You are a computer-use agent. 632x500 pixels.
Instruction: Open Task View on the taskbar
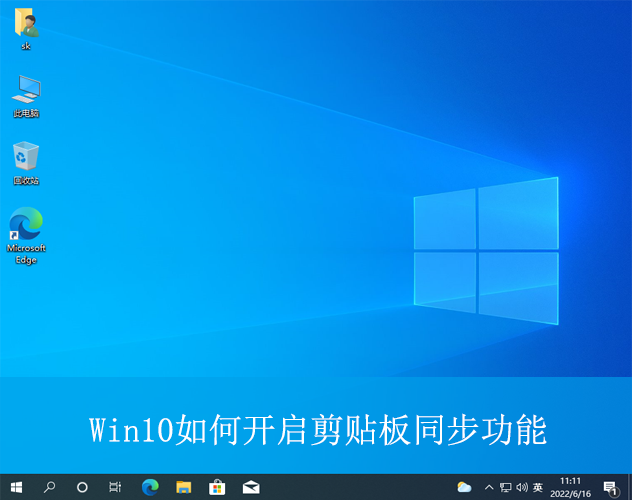point(115,487)
